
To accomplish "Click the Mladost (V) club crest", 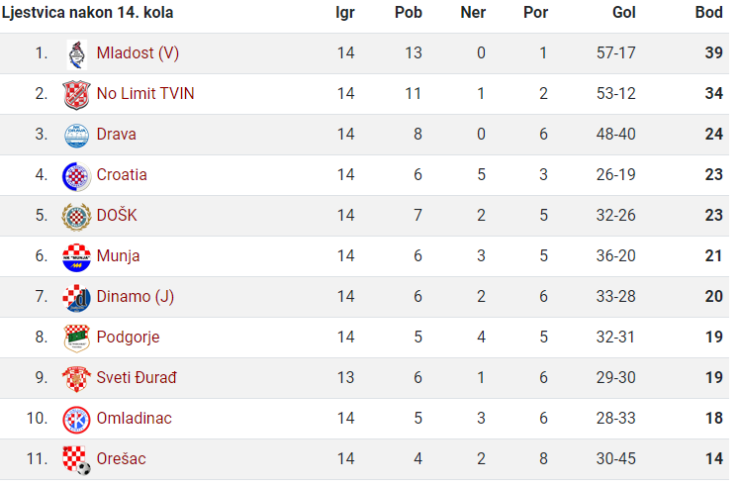I will [x=77, y=55].
